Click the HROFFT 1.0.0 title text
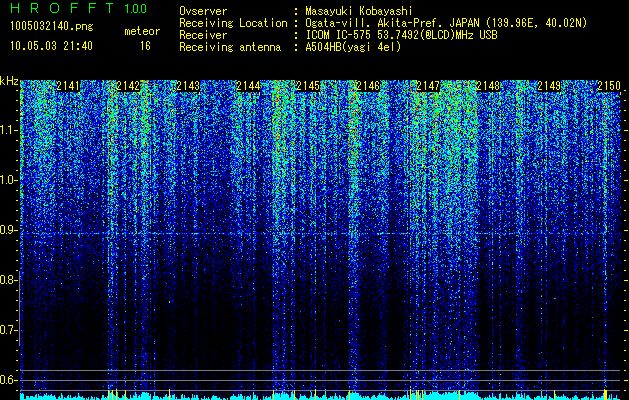 pyautogui.click(x=79, y=8)
